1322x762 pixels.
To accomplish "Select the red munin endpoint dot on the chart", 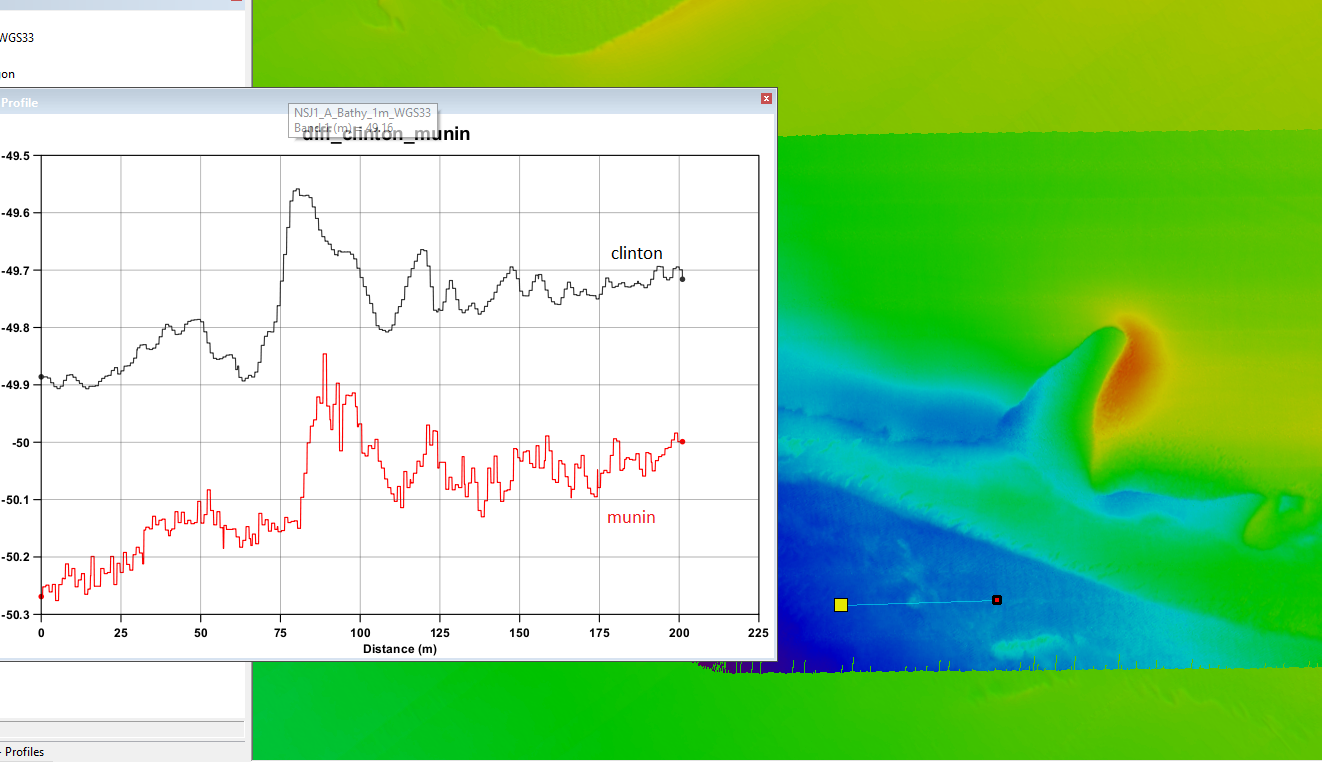I will coord(682,439).
